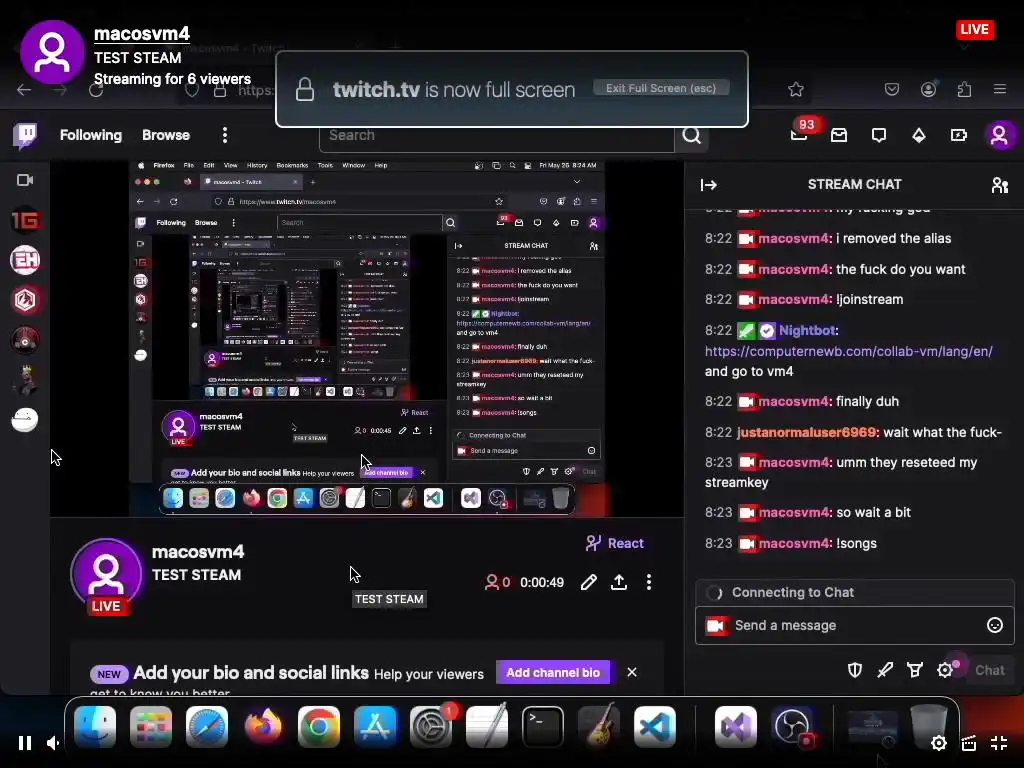Click the Add channel bio button
1024x768 pixels.
553,673
